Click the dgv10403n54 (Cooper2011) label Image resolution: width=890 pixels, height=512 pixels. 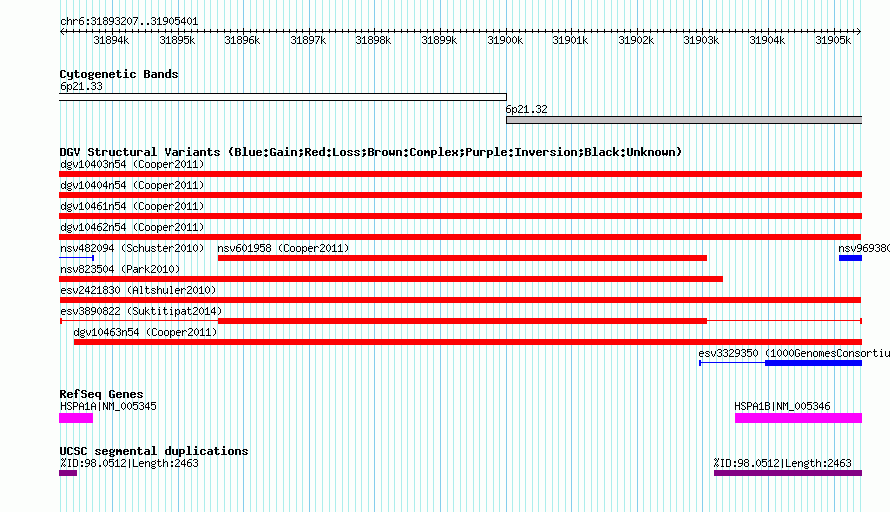pos(132,165)
